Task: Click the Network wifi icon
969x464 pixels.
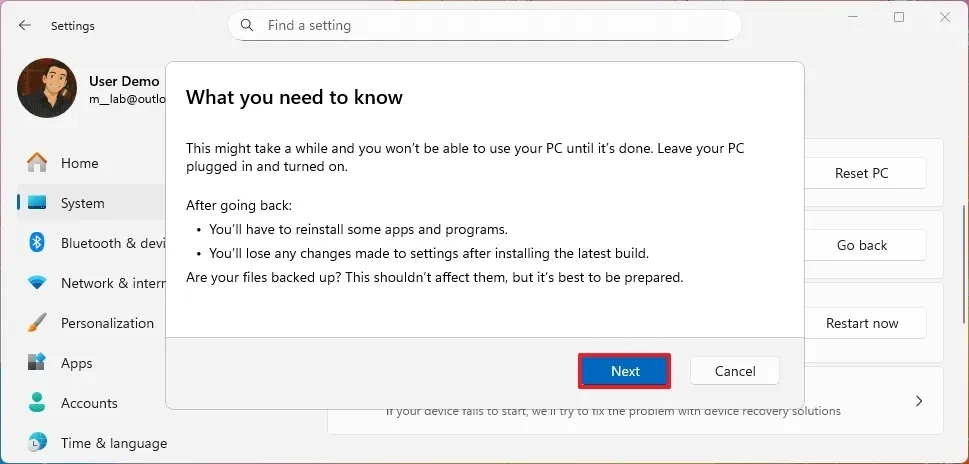Action: (x=37, y=283)
